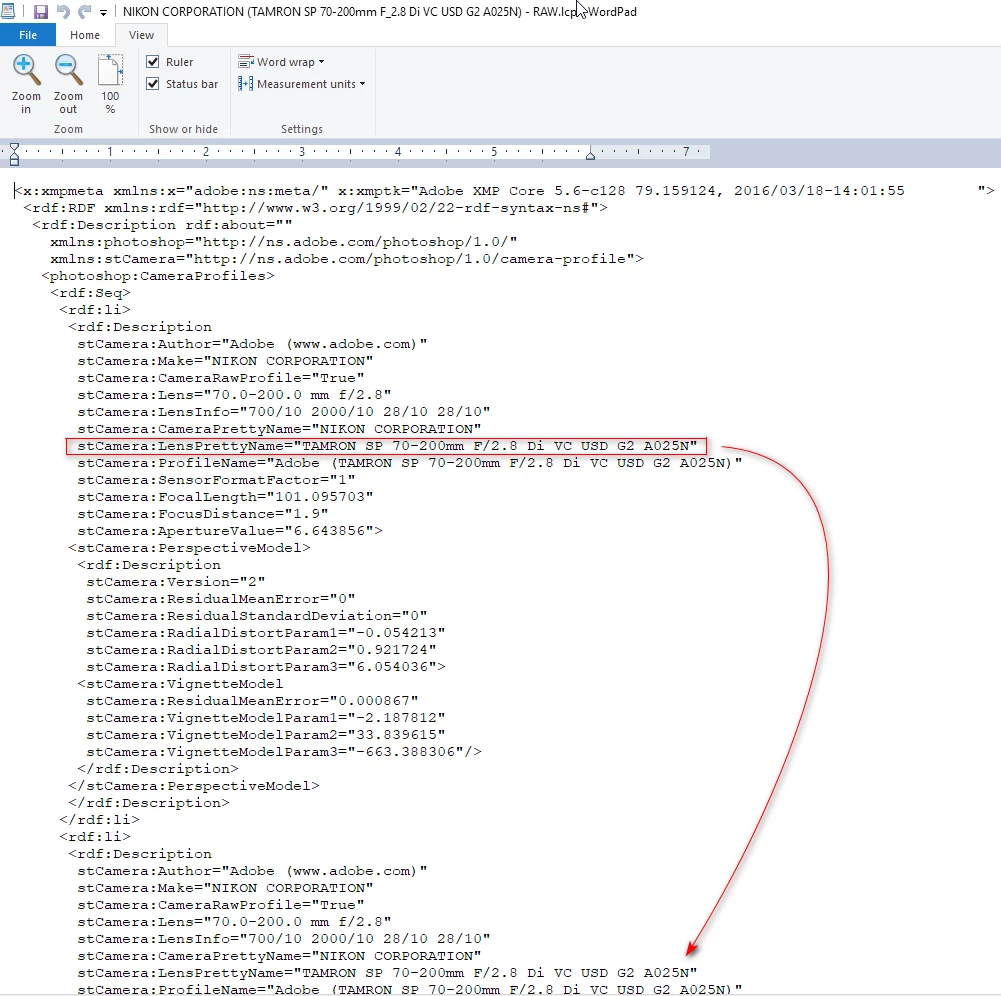This screenshot has height=996, width=1001.
Task: Click the </stCamera:PerspectiveModel> closing tag line
Action: [193, 786]
